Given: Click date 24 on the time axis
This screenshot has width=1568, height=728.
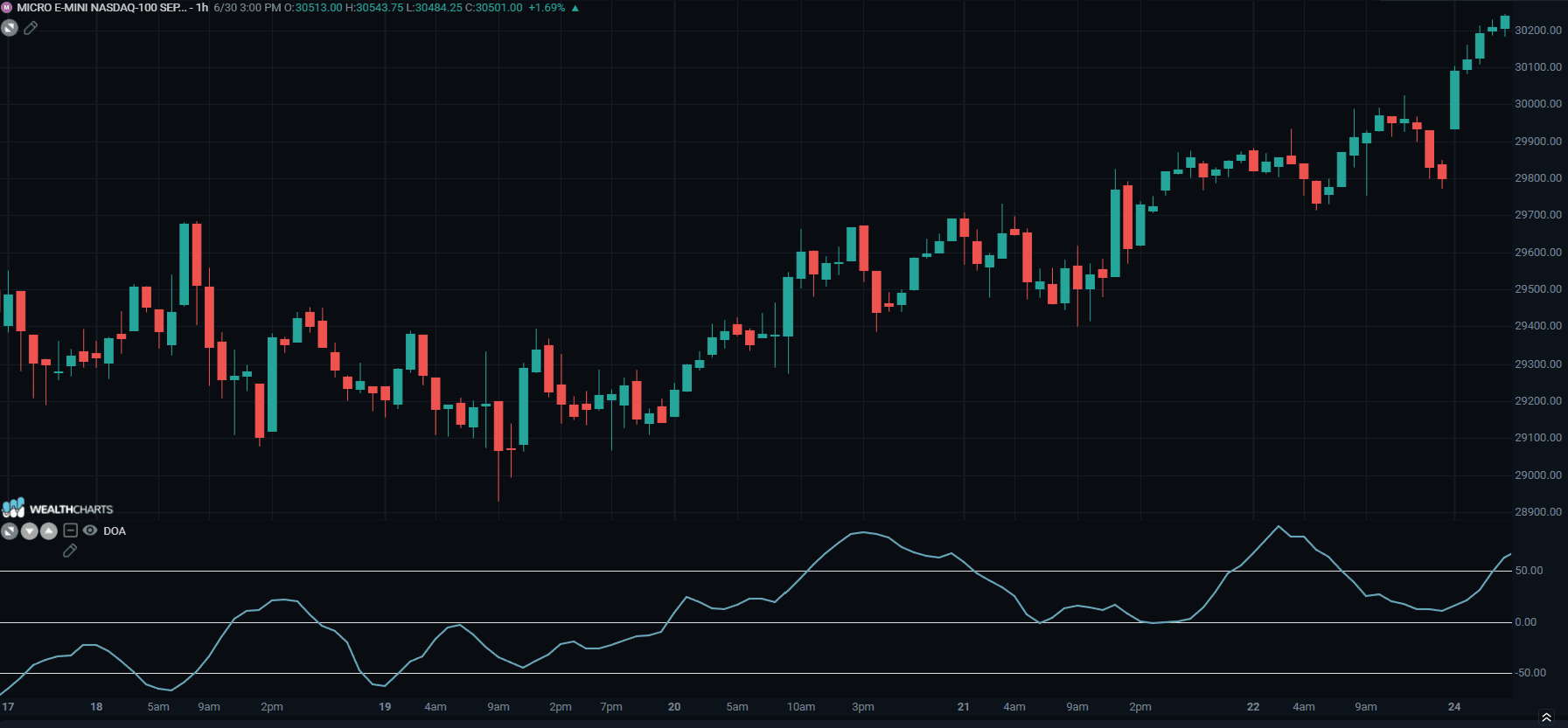Looking at the screenshot, I should pos(1454,706).
